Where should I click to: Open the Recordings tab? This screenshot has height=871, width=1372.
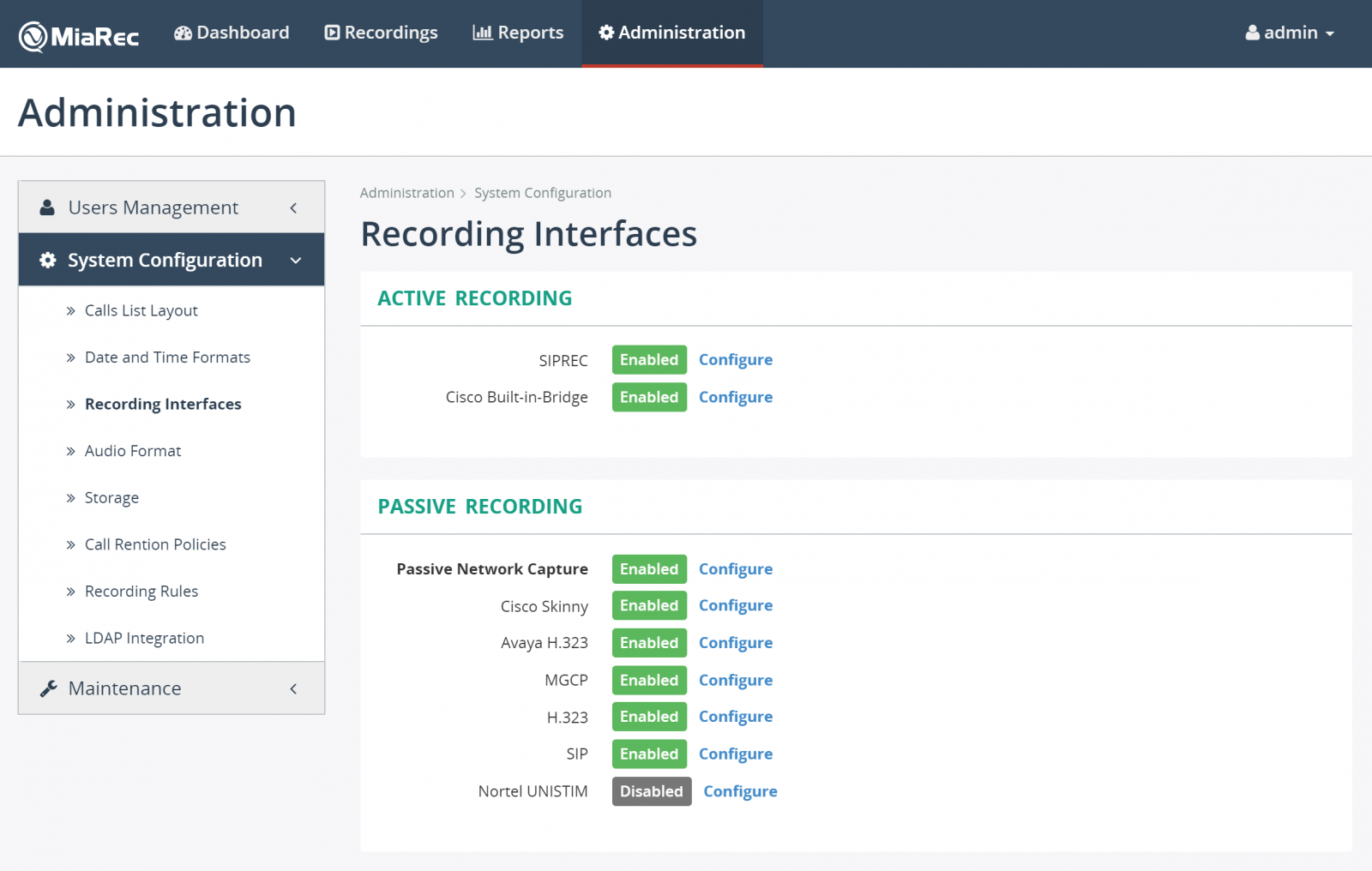381,33
